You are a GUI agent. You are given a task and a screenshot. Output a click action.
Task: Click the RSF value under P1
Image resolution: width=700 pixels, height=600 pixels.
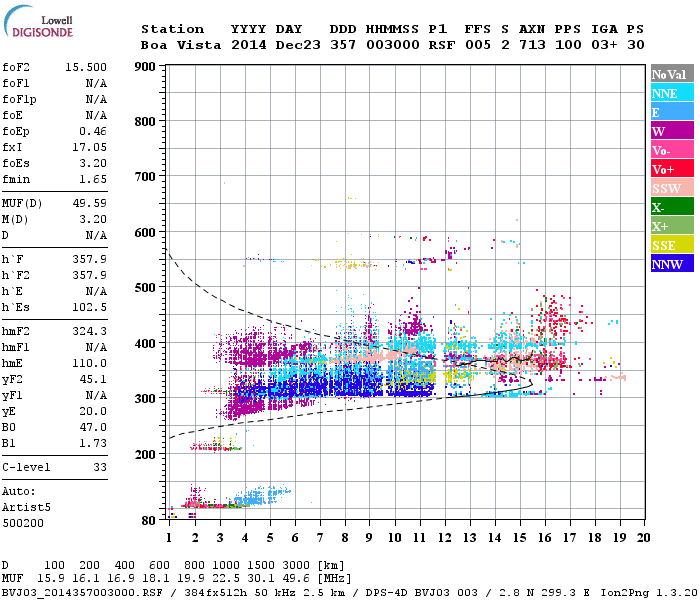tap(442, 45)
